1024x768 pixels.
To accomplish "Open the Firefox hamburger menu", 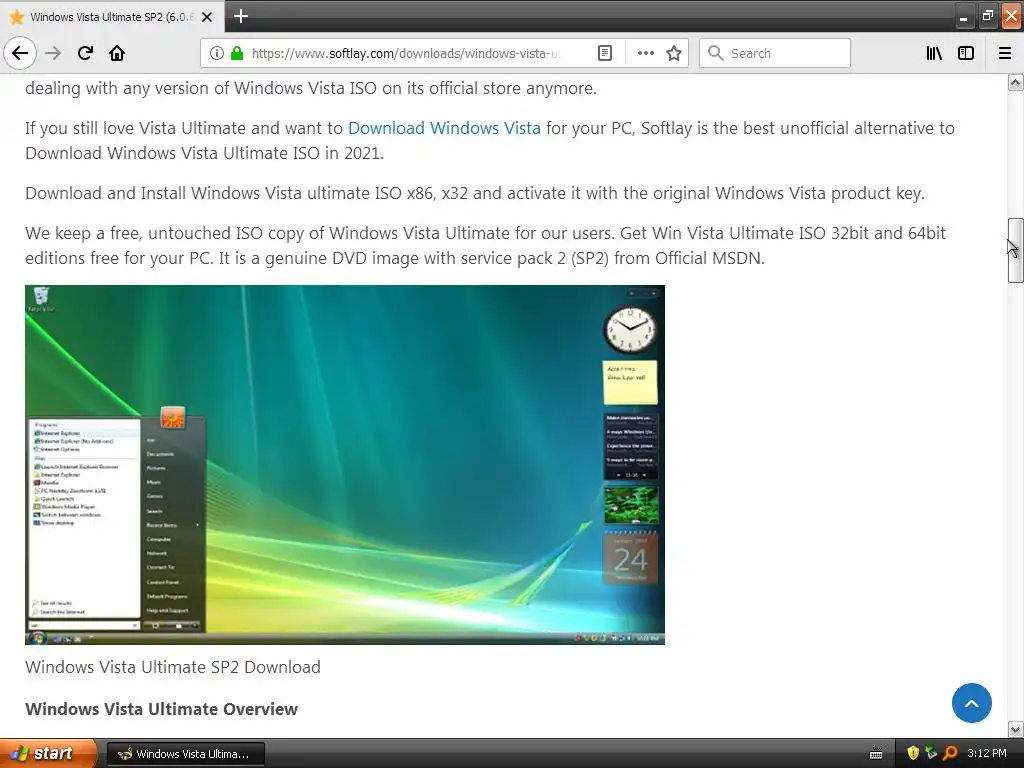I will point(1005,53).
